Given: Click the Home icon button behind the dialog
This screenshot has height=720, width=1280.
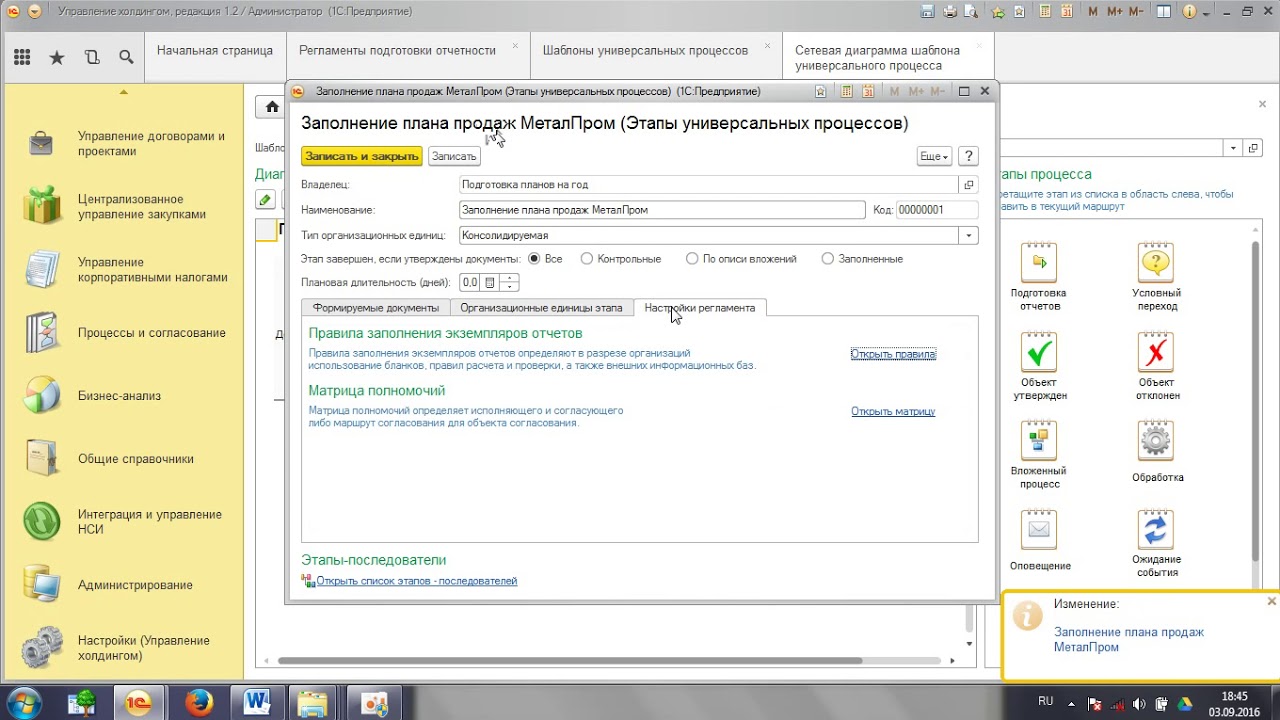Looking at the screenshot, I should coord(271,107).
